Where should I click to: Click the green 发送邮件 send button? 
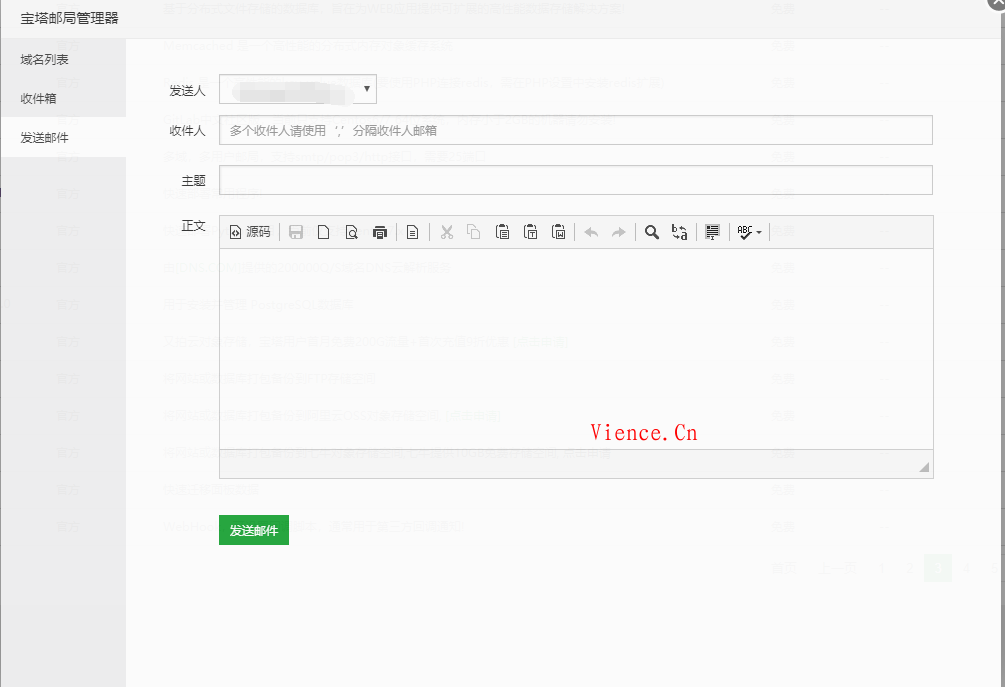[x=253, y=530]
